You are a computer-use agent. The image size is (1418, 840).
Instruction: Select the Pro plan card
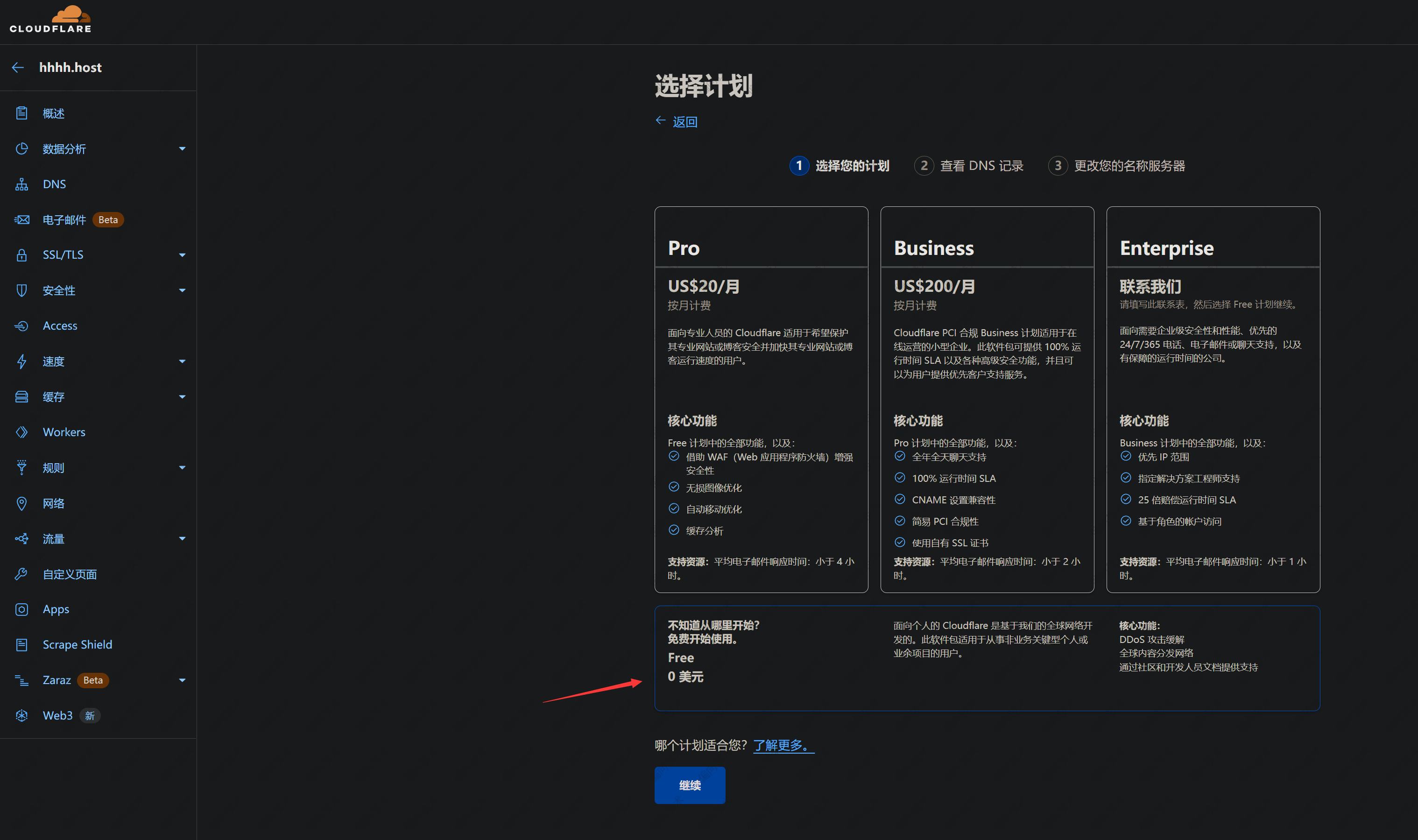pos(761,400)
